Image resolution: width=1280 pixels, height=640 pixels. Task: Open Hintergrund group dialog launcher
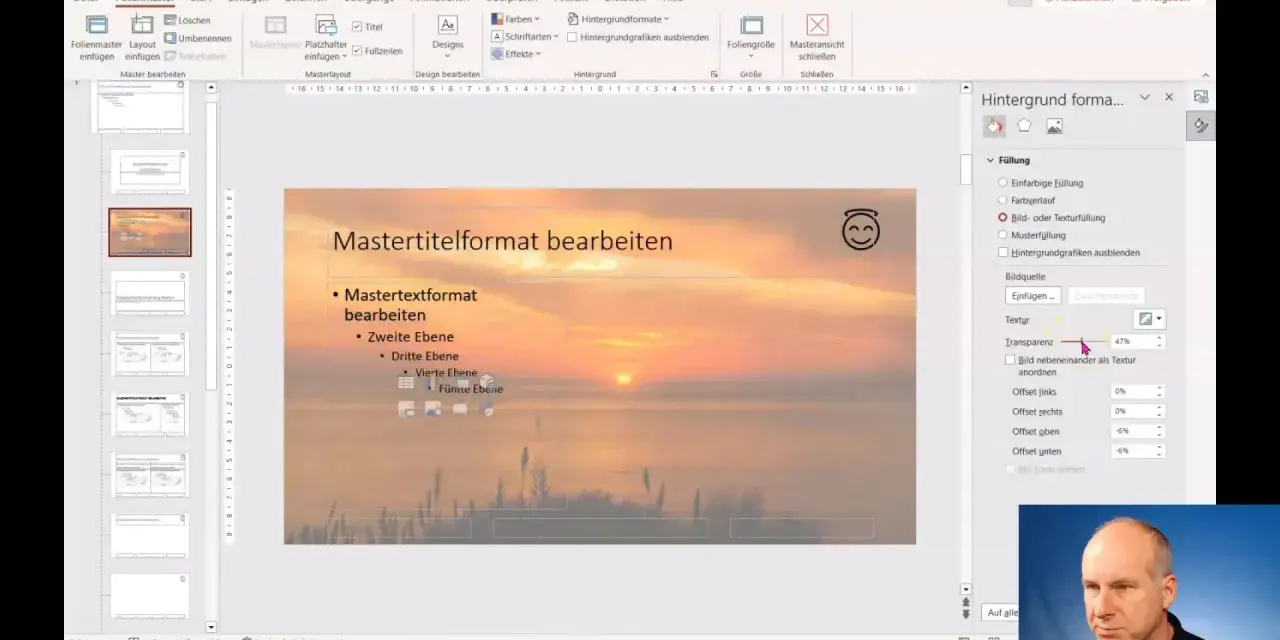point(714,75)
